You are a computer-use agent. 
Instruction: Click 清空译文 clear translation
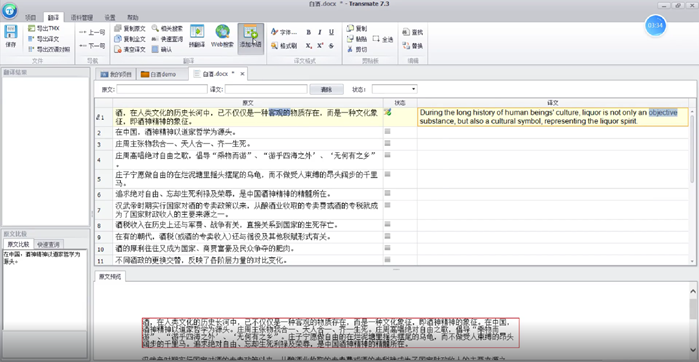[130, 49]
